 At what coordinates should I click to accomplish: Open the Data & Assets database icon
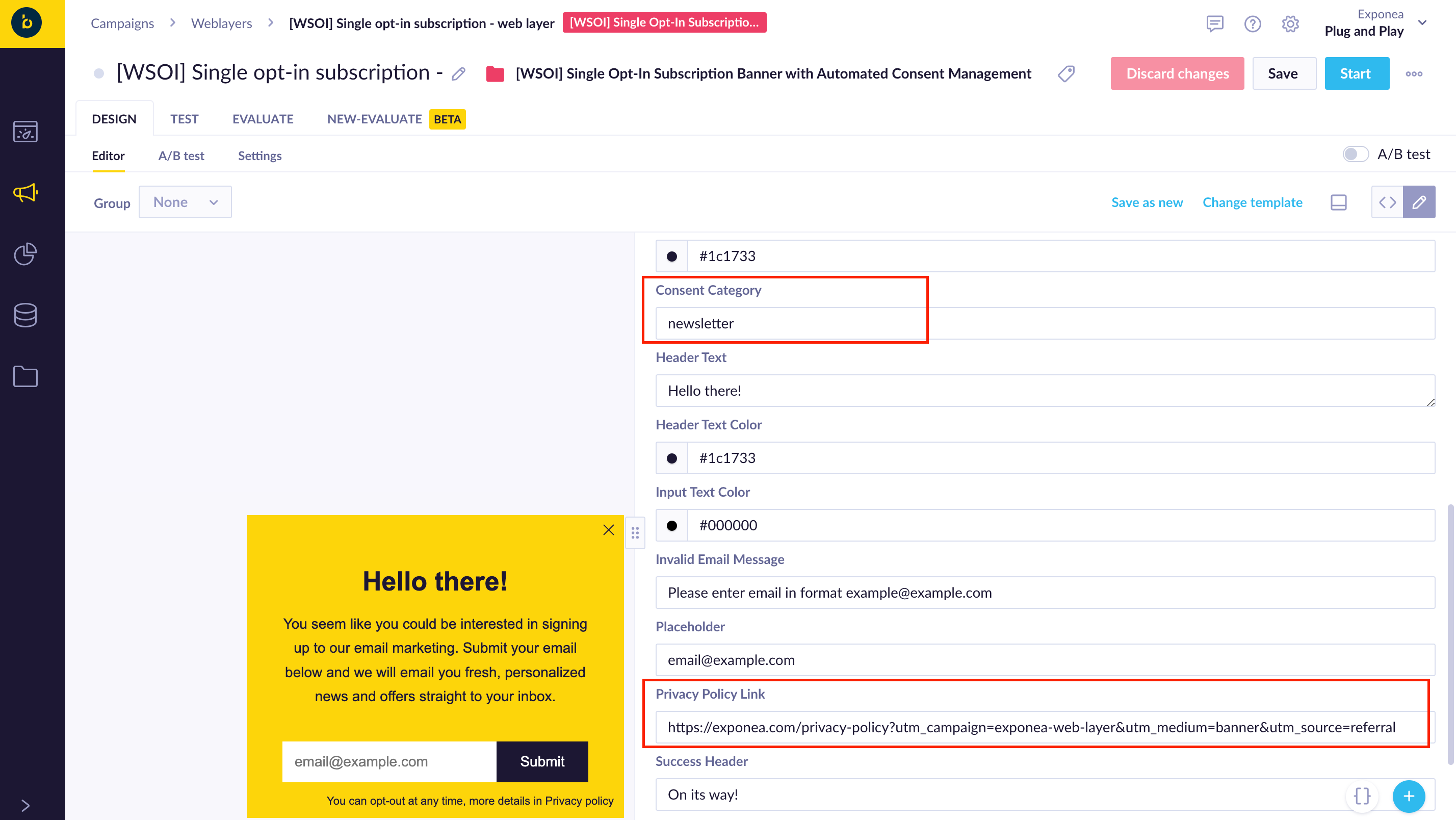click(x=25, y=315)
